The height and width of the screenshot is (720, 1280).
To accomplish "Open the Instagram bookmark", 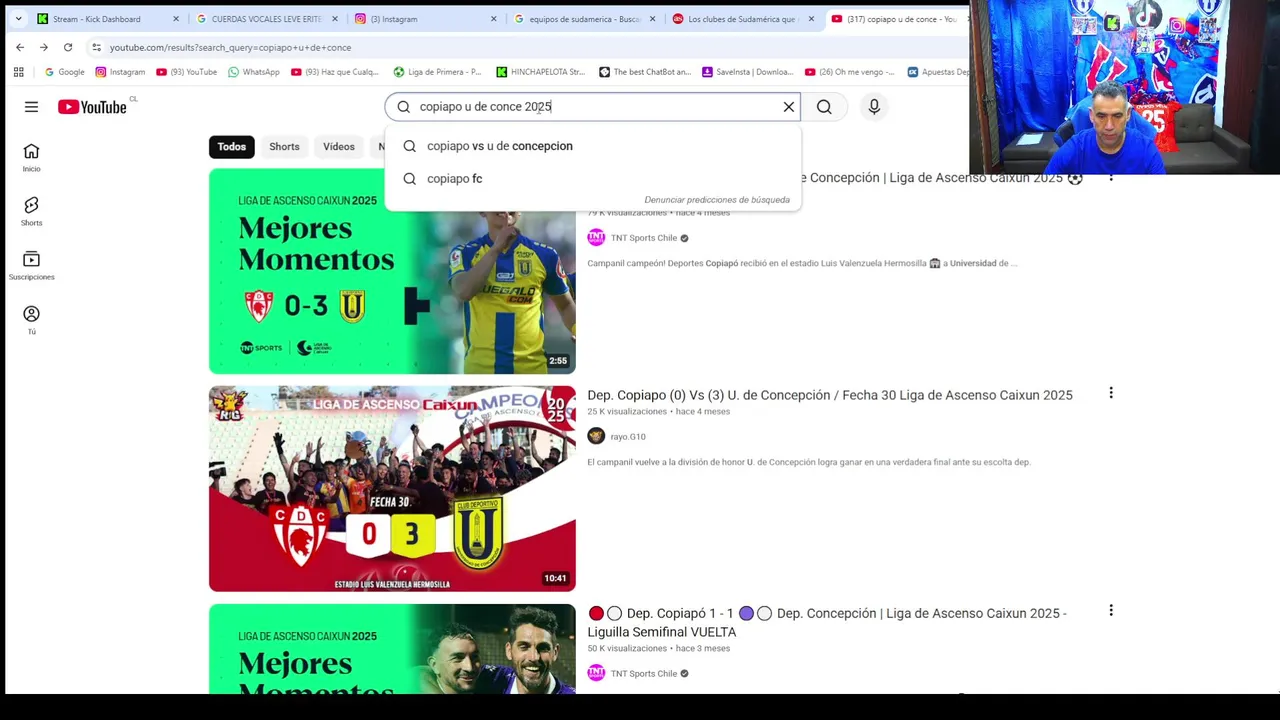I will coord(120,72).
